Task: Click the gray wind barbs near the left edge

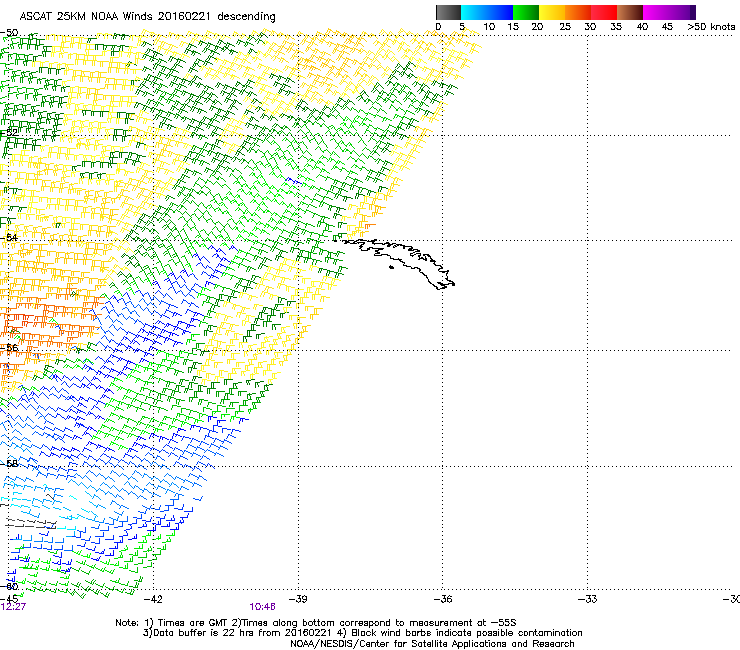Action: click(x=31, y=523)
